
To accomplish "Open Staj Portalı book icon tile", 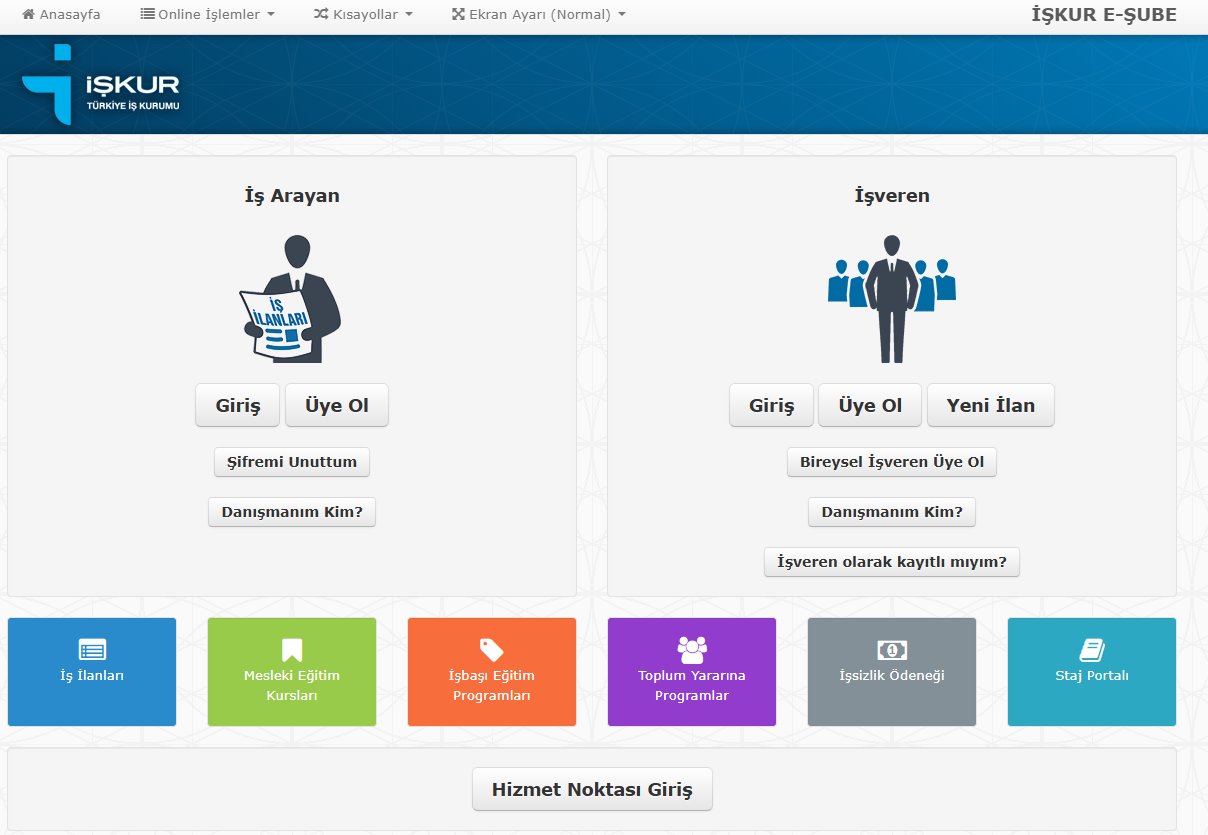I will click(x=1092, y=672).
